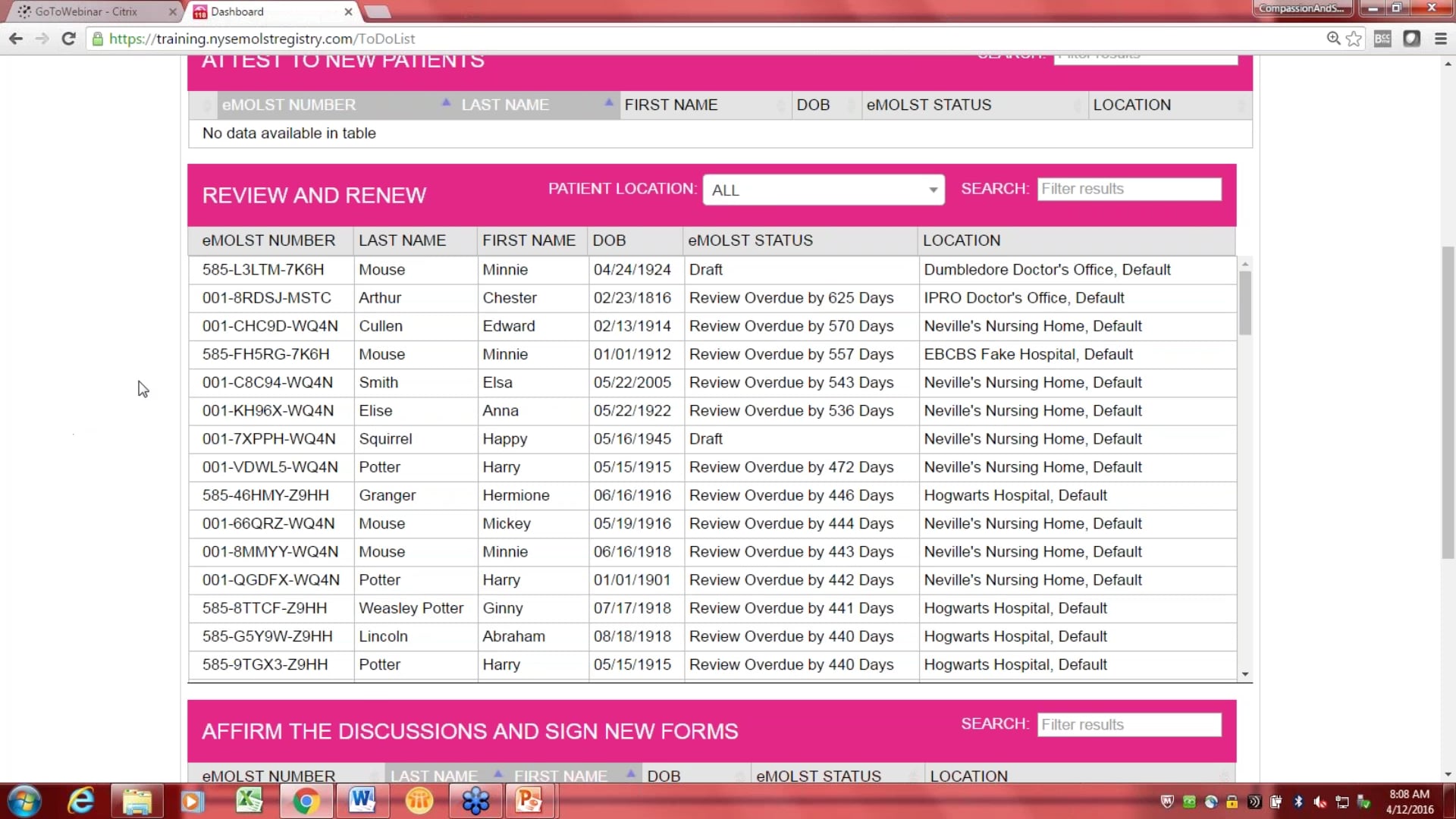Screen dimensions: 1456x819
Task: Bookmark page with the star icon
Action: click(x=1354, y=39)
